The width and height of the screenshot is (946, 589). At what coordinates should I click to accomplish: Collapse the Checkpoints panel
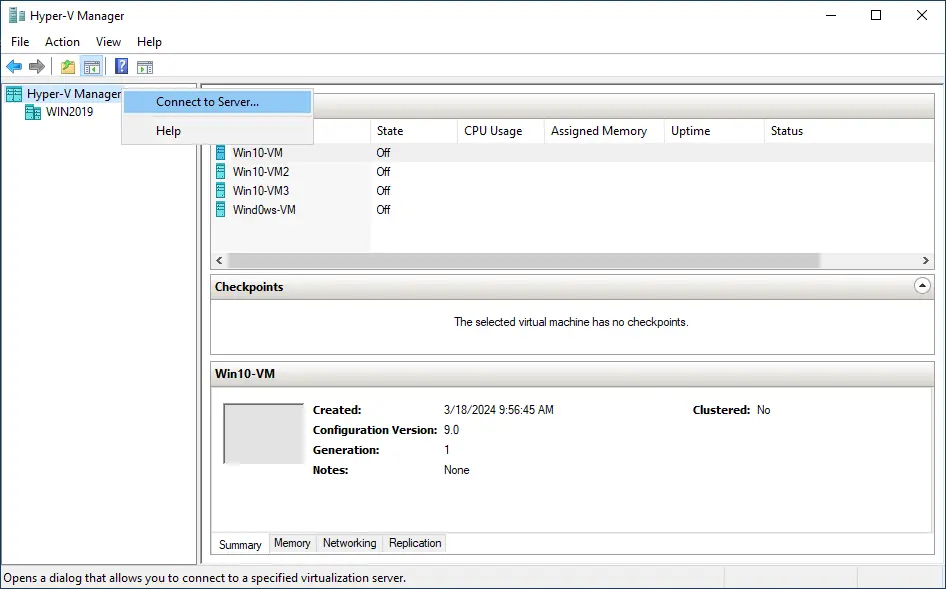[x=922, y=286]
